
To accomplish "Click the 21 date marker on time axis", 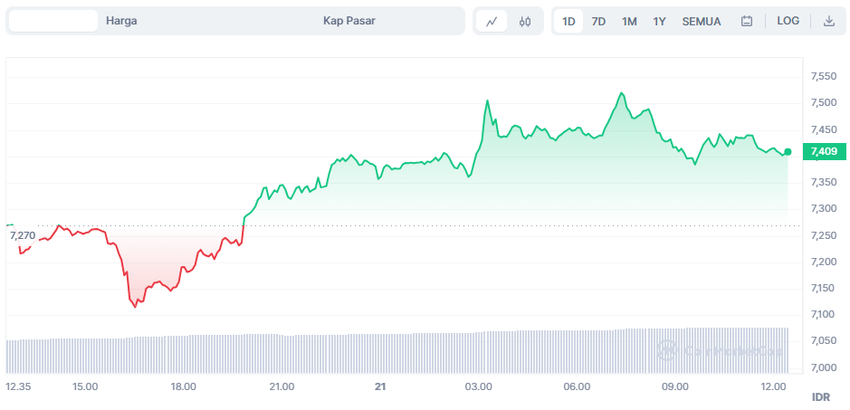I will 380,386.
